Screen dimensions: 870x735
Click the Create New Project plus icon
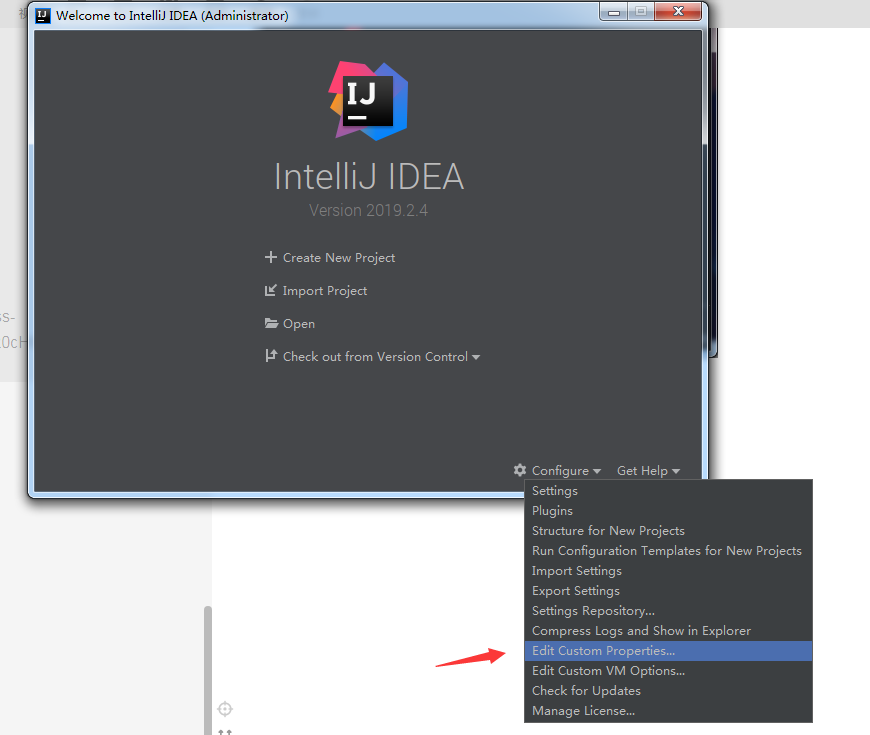tap(271, 257)
